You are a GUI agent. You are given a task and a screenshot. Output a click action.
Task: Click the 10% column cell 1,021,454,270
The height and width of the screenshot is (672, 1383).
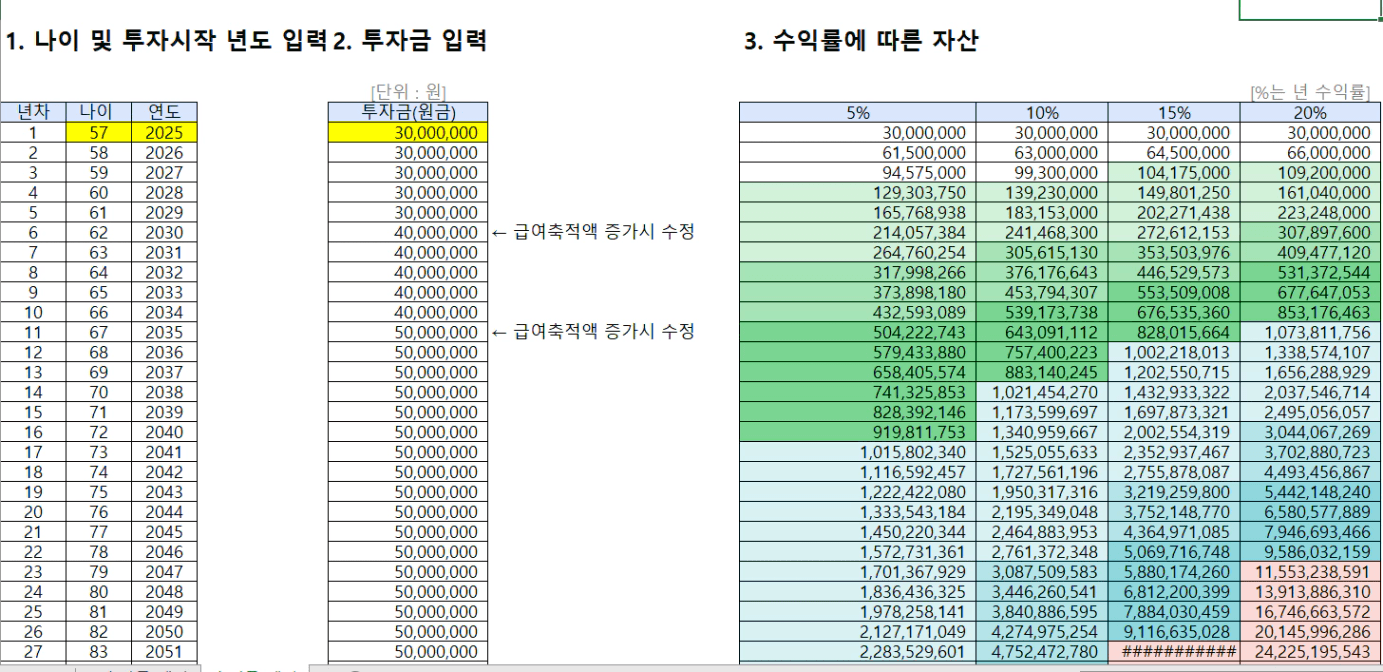pos(1042,392)
